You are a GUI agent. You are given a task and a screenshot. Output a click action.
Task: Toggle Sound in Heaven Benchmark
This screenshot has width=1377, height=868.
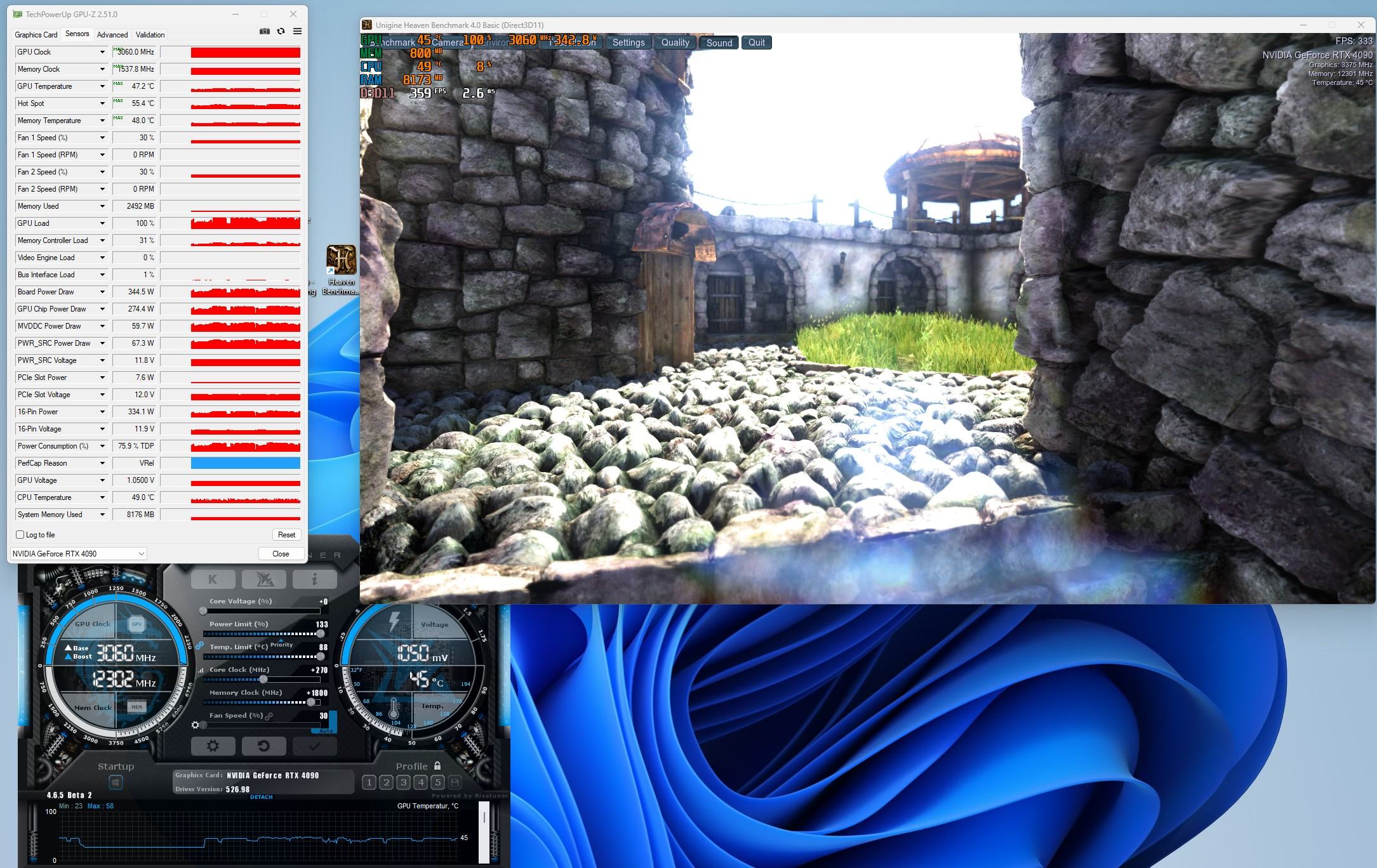coord(719,43)
